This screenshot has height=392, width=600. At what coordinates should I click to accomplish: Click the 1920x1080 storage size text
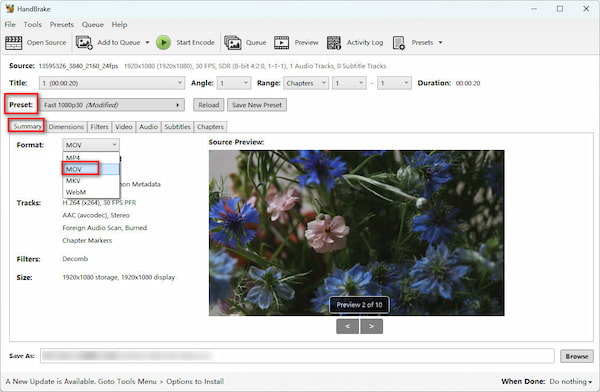(119, 278)
